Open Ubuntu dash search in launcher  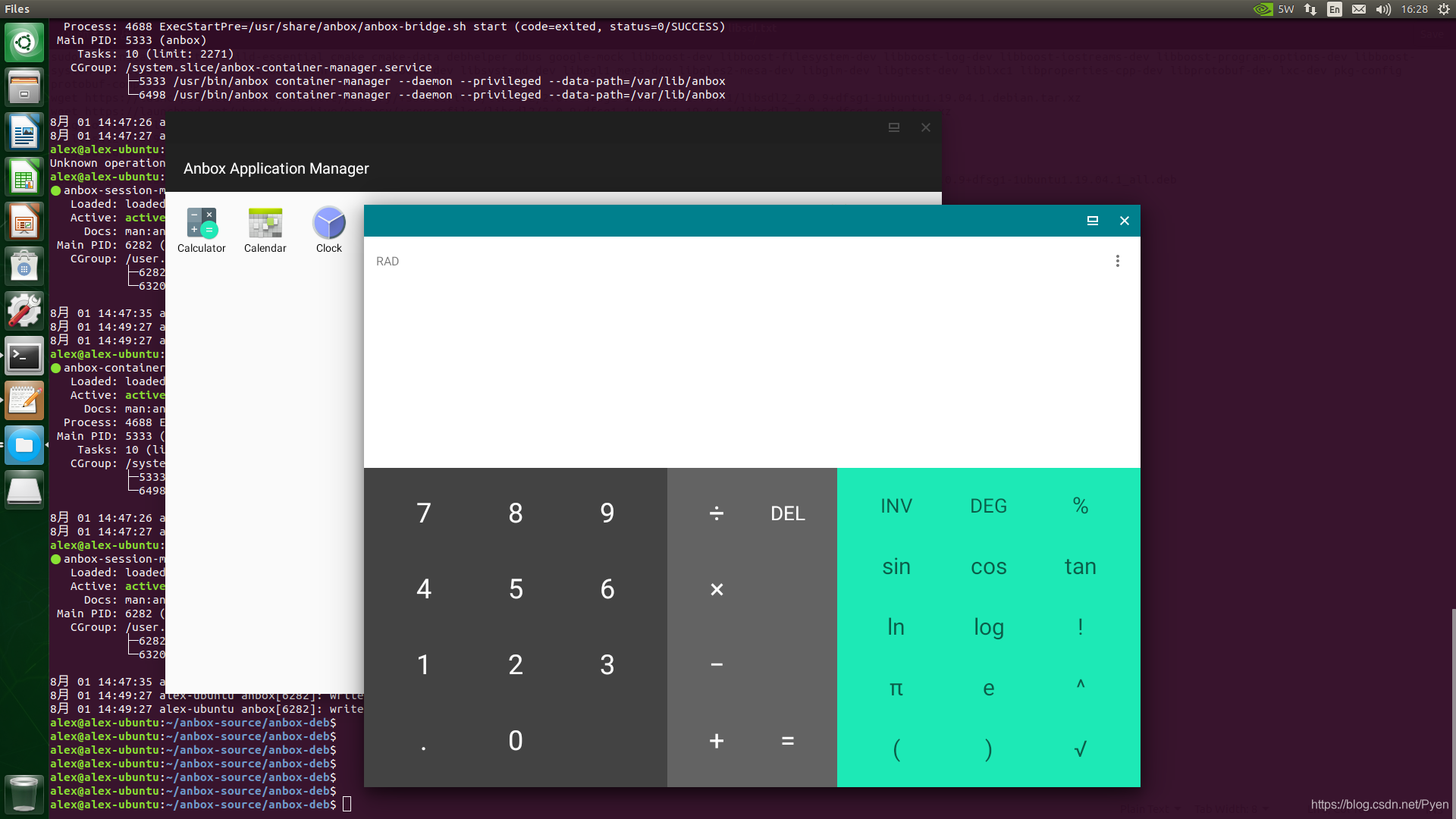[24, 42]
